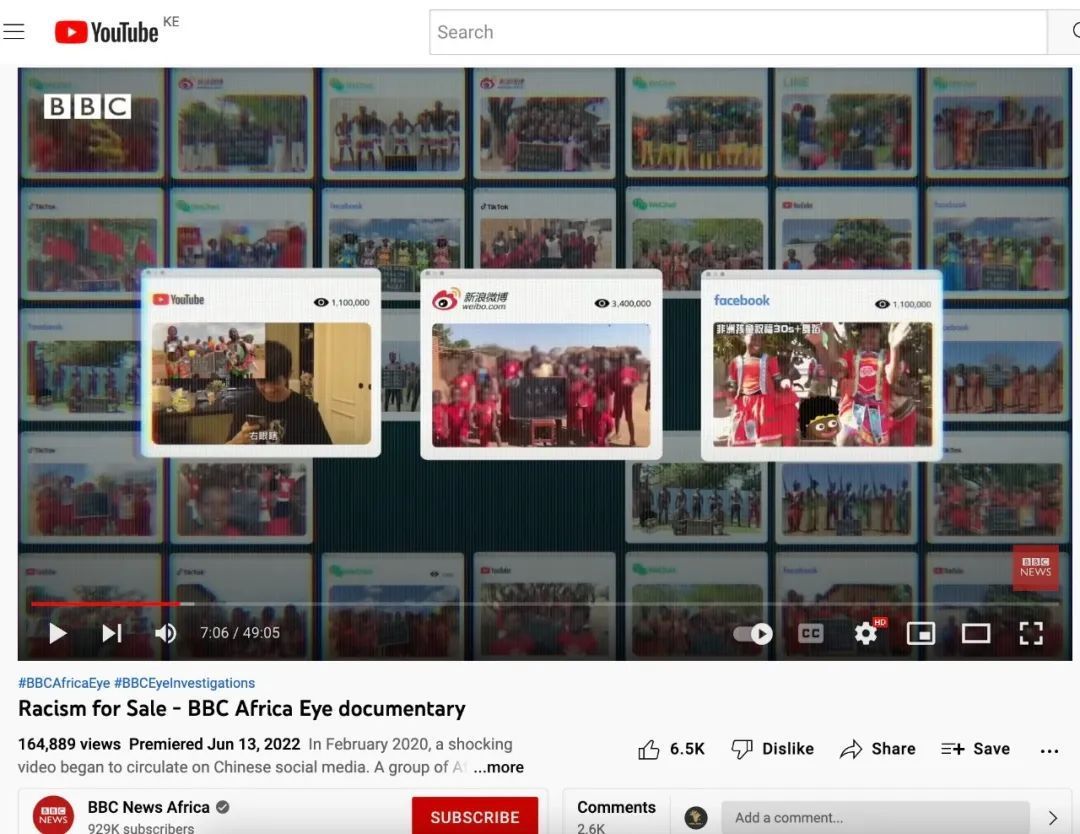Expand the description with ...more
The image size is (1080, 834).
498,767
